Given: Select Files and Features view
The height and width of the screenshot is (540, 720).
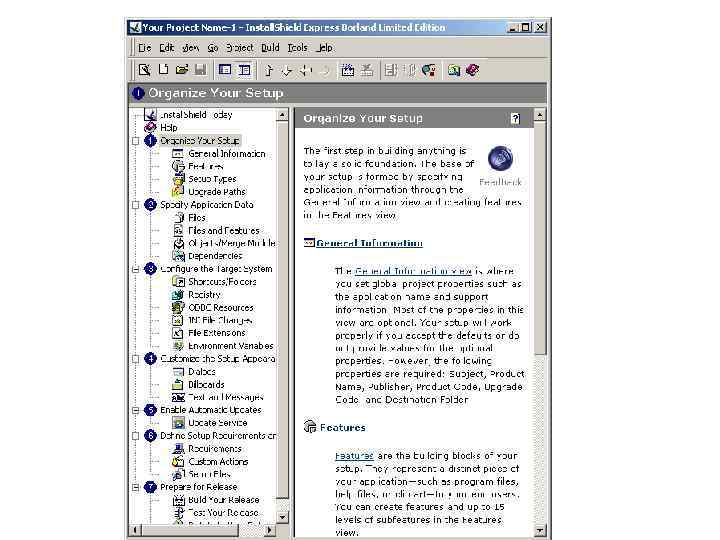Looking at the screenshot, I should [224, 231].
